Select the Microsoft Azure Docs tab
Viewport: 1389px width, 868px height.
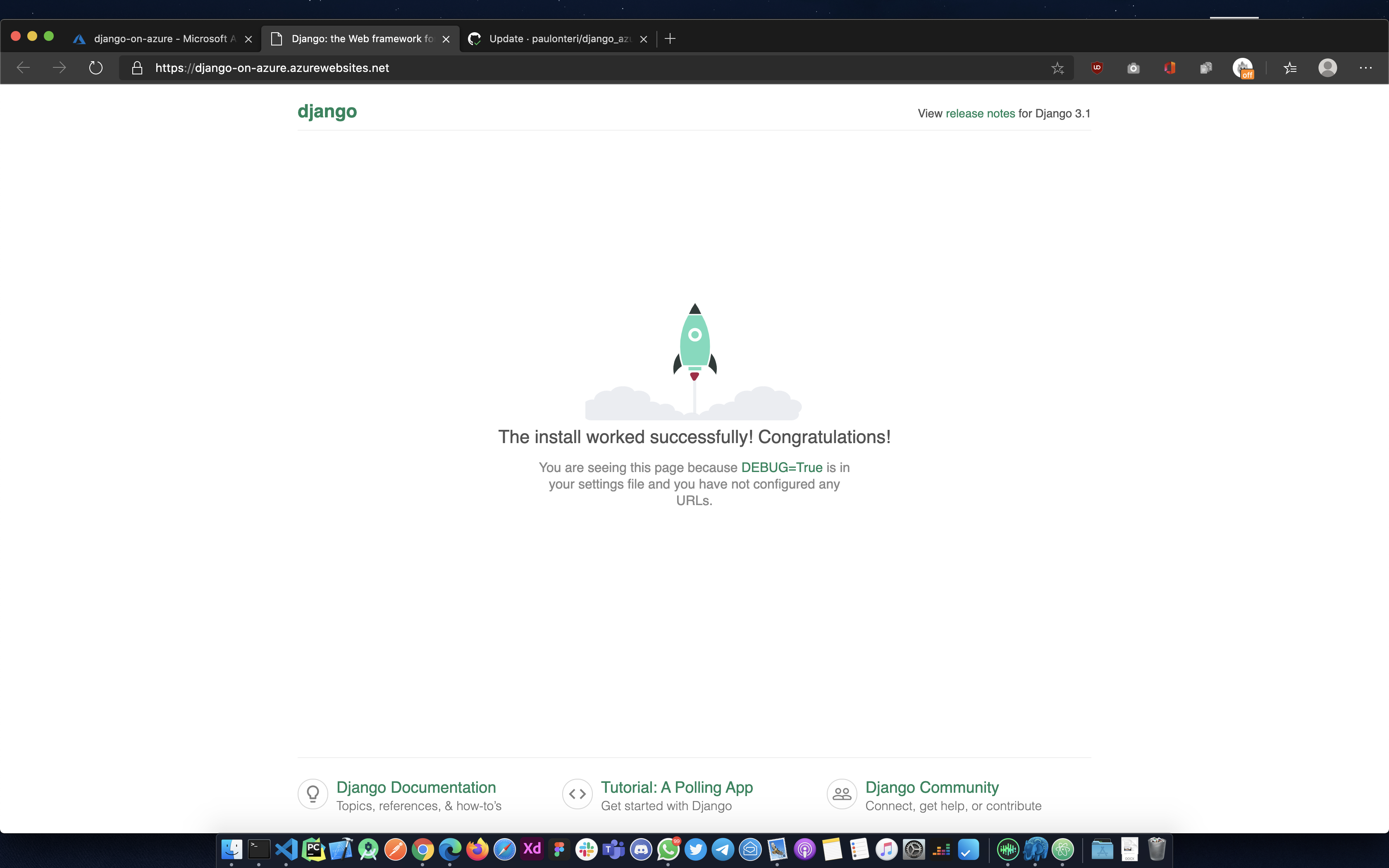coord(162,38)
